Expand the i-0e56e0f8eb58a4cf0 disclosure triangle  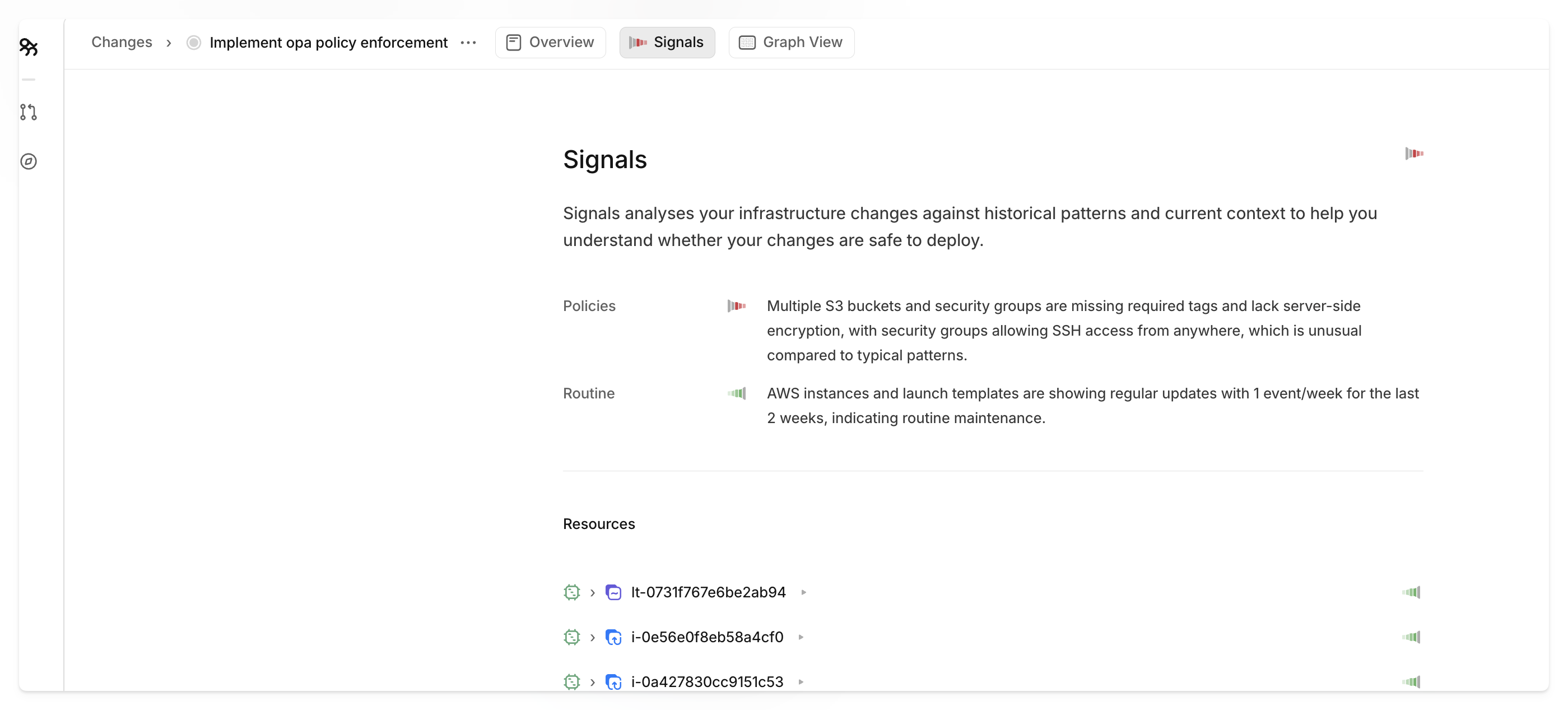(x=801, y=637)
